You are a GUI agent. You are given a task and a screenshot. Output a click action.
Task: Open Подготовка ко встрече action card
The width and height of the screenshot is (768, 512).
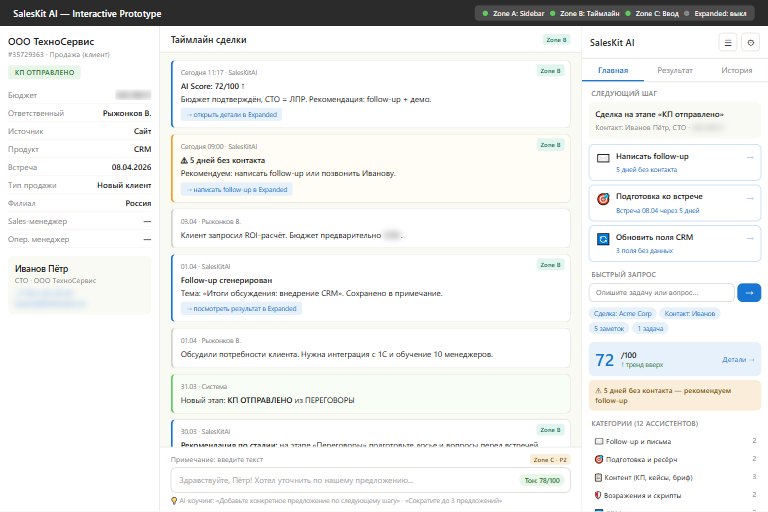click(x=674, y=203)
